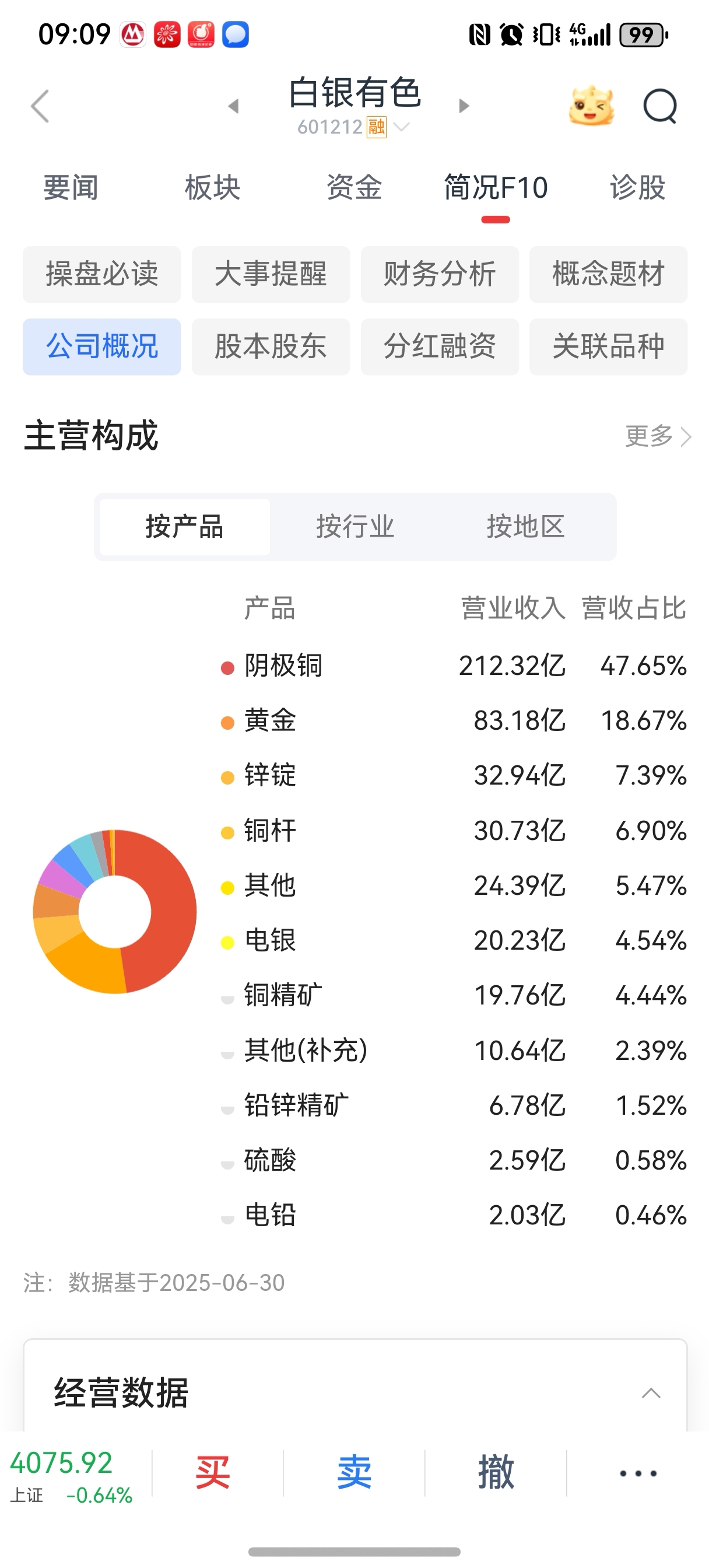Switch breakdown to 按行业
Image resolution: width=709 pixels, height=1568 pixels.
point(355,527)
